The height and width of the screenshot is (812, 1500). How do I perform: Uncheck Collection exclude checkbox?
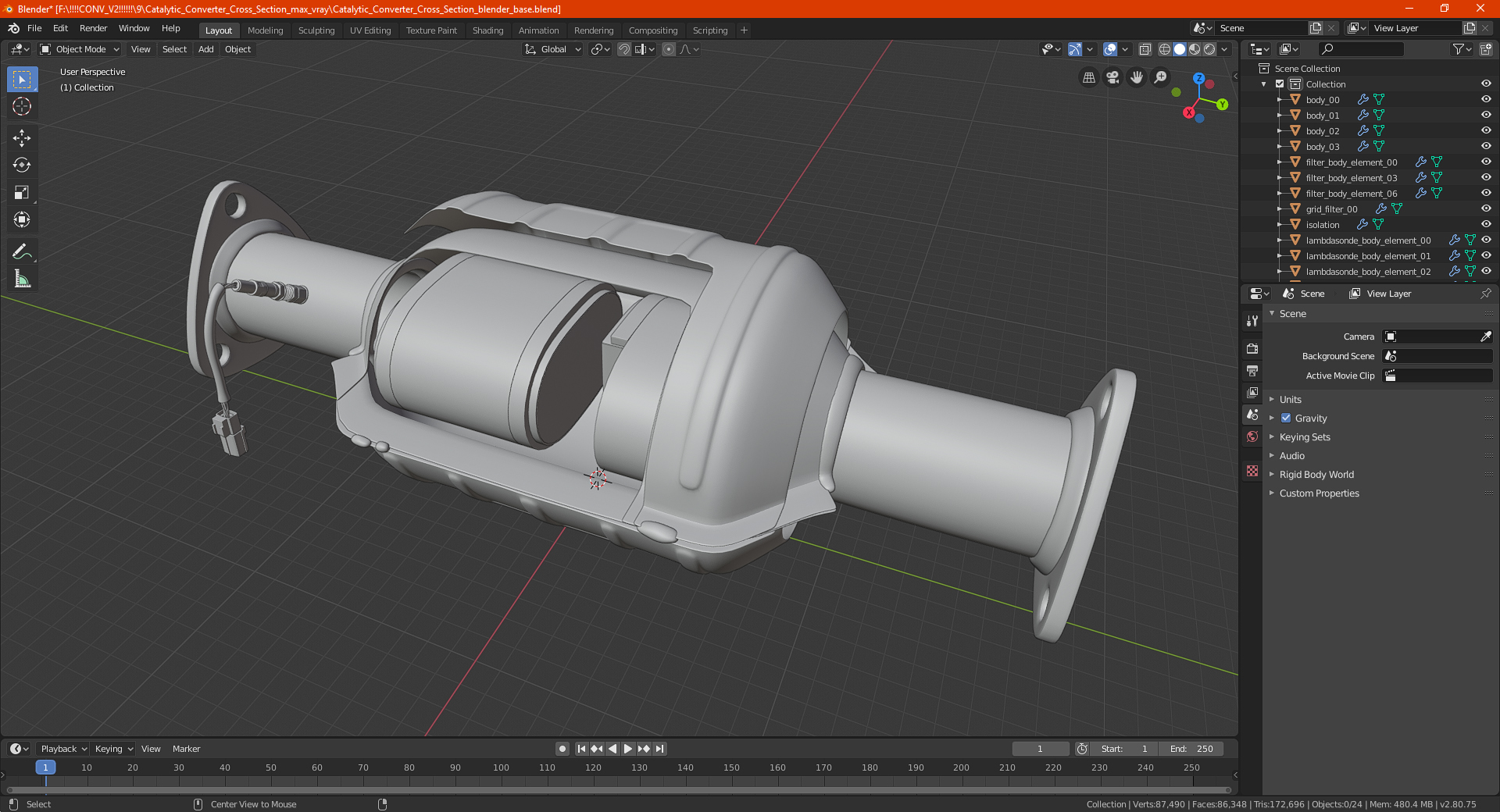click(x=1280, y=84)
